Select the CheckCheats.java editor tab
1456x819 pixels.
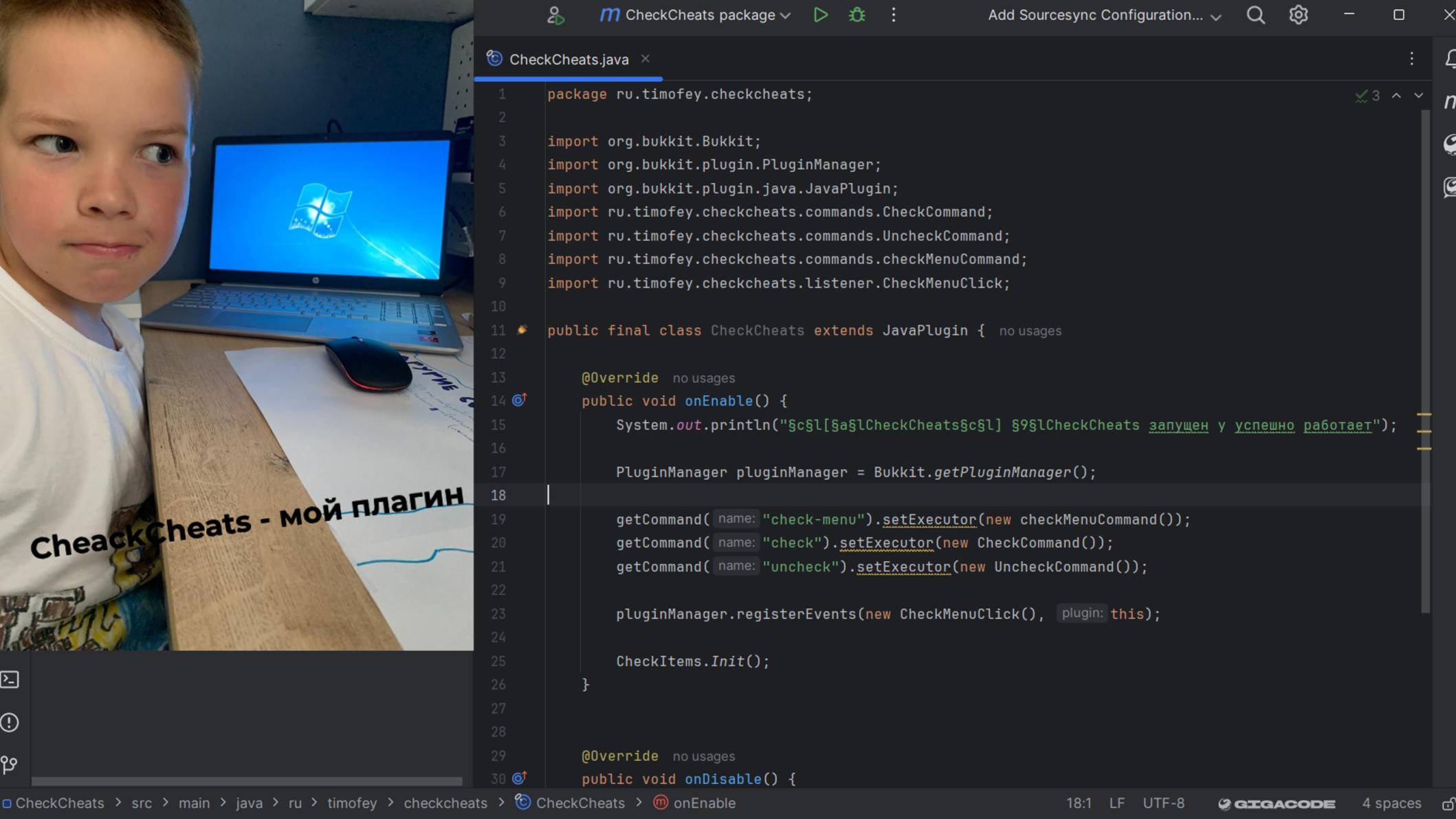[x=568, y=60]
